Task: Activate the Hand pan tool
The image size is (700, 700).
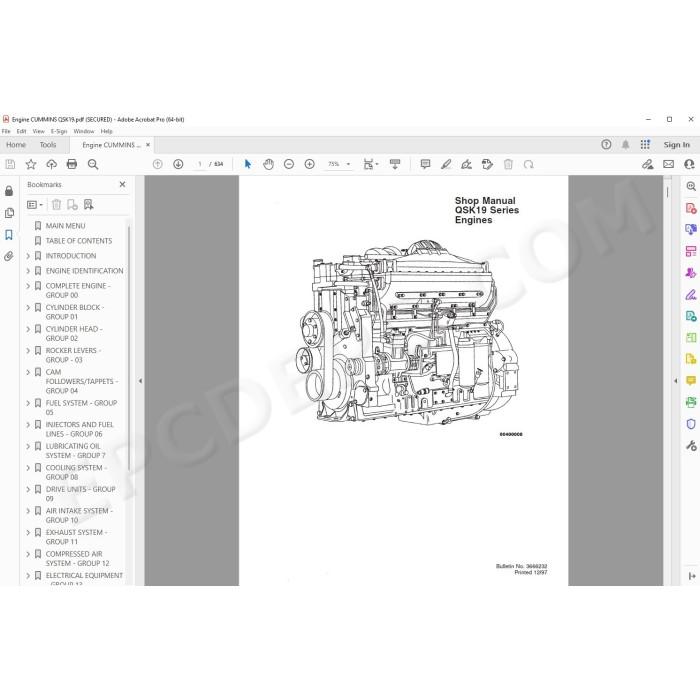Action: (x=268, y=164)
